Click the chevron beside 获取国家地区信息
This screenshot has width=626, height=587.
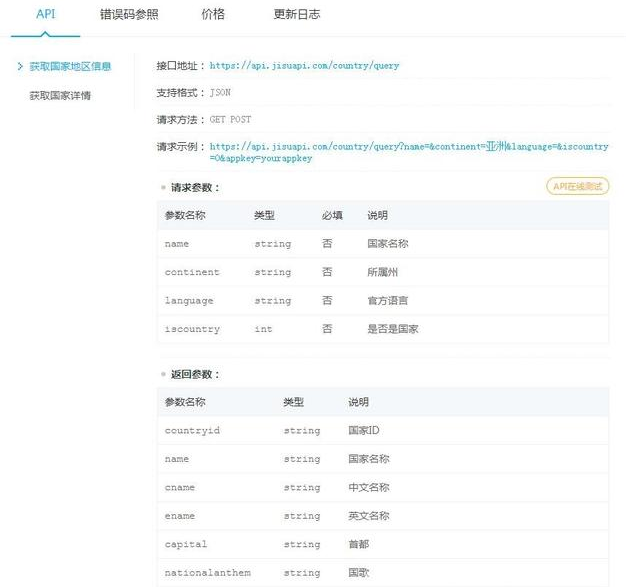point(20,66)
